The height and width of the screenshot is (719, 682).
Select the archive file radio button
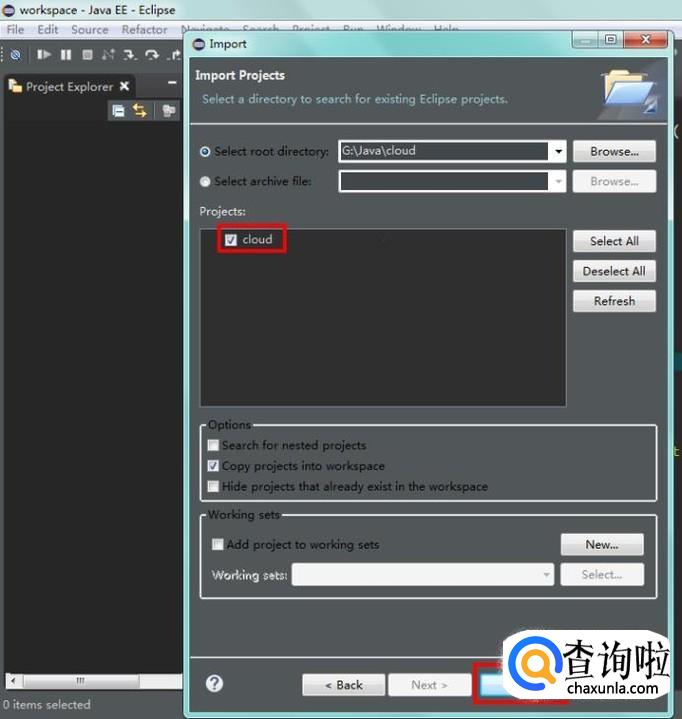[205, 182]
